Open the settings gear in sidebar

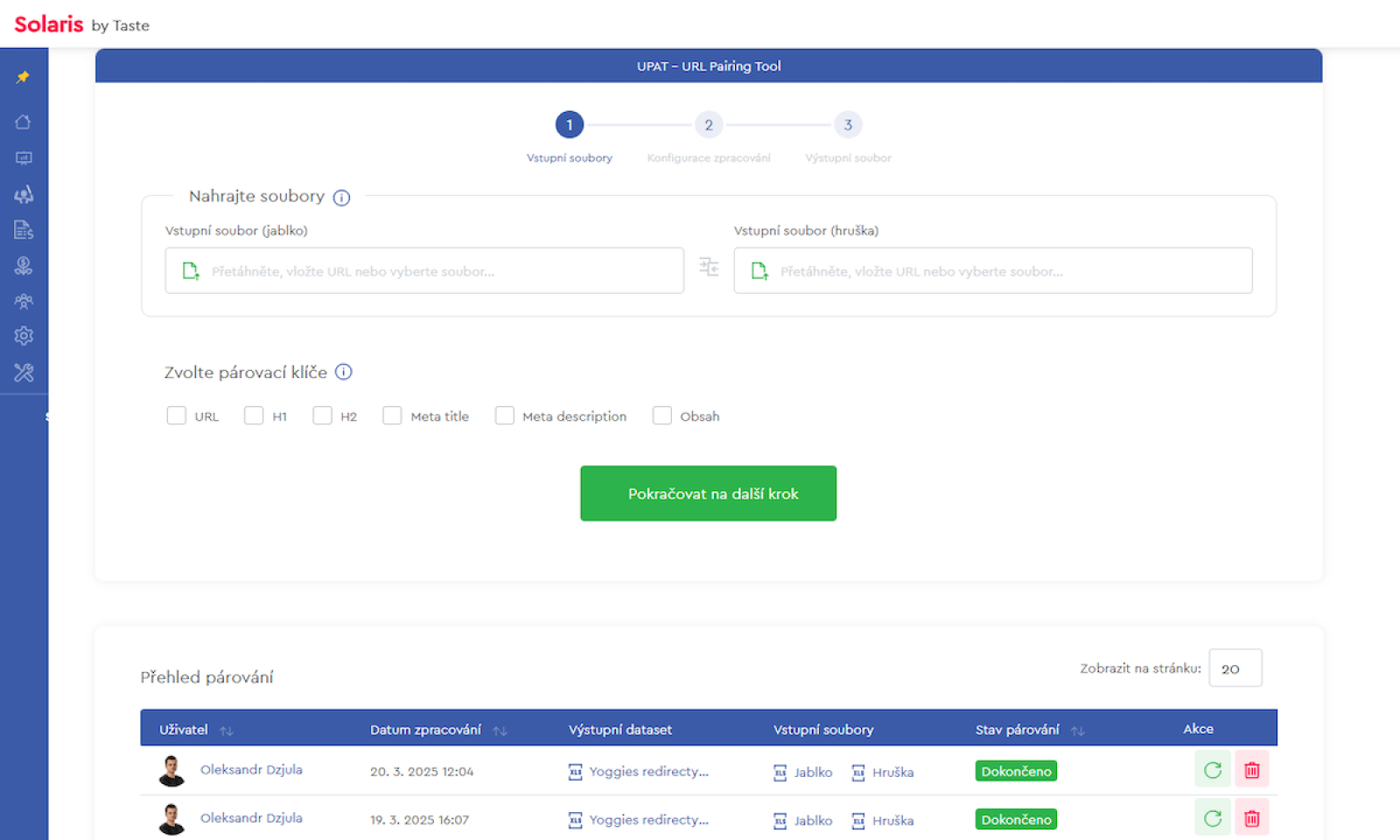tap(24, 336)
